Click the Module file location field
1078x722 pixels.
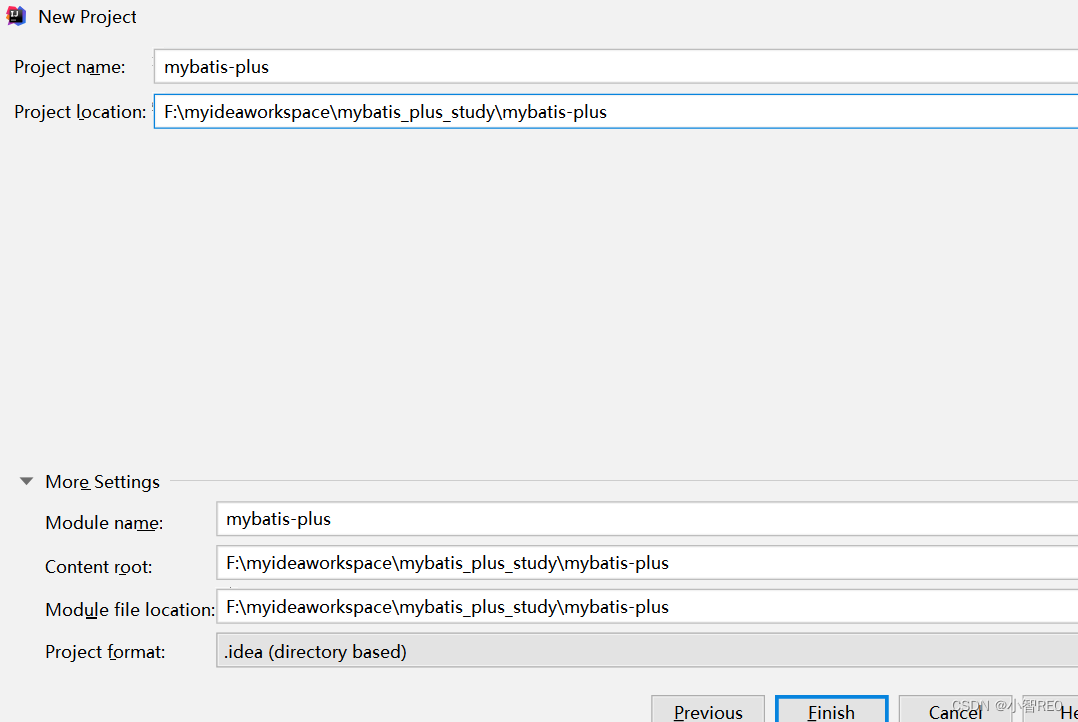647,607
